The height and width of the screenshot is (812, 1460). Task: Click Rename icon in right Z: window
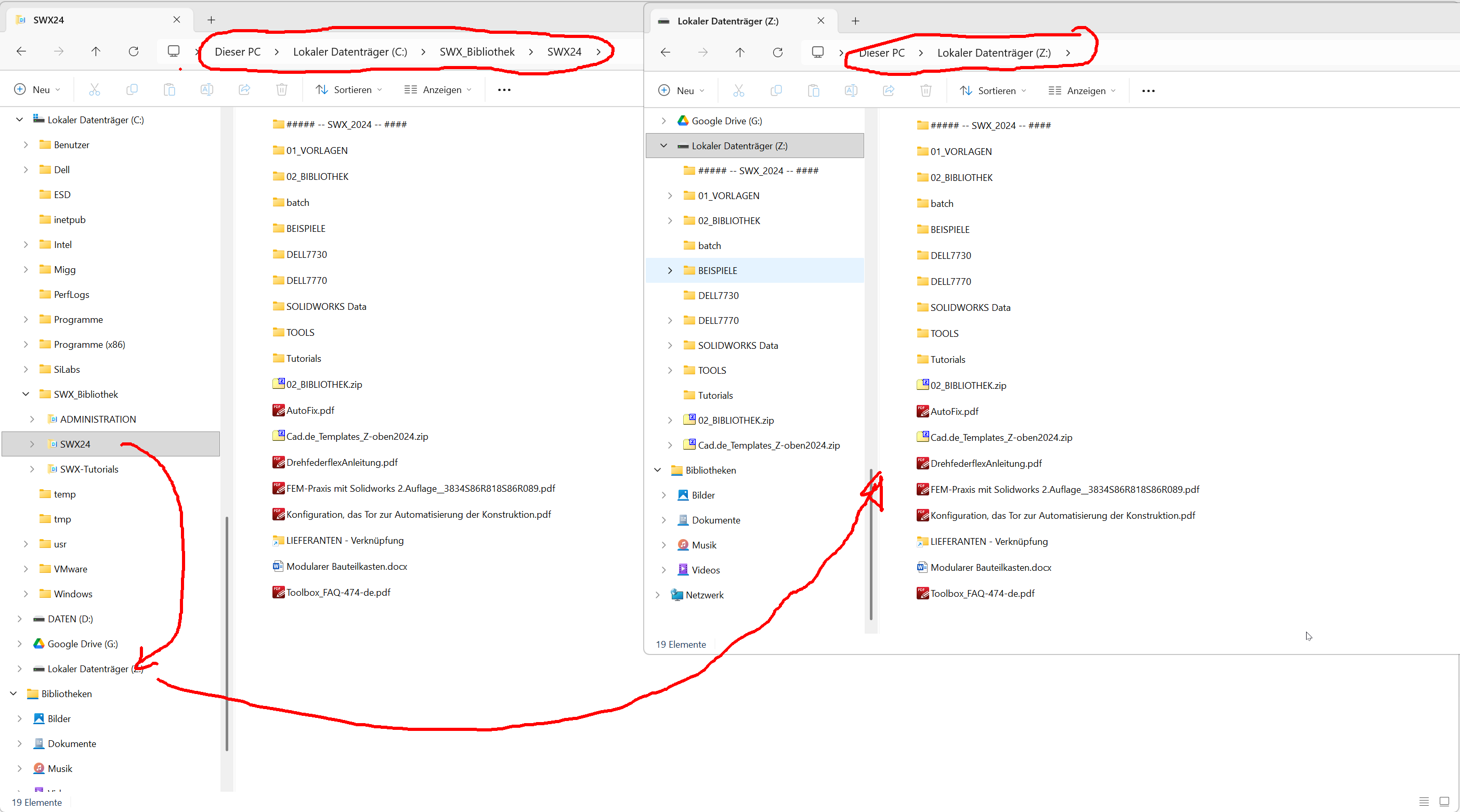pyautogui.click(x=851, y=90)
